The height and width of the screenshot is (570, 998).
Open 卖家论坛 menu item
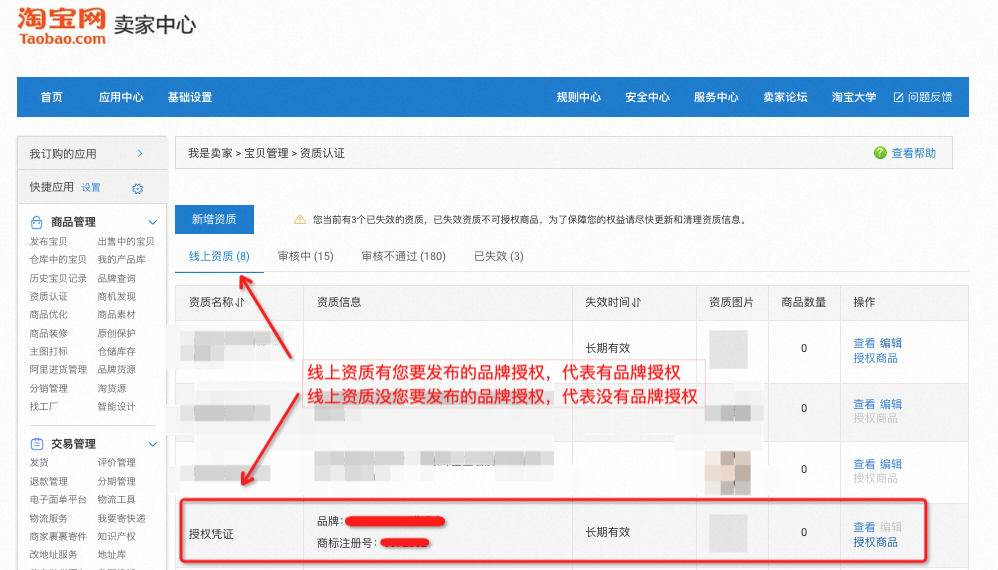coord(785,97)
